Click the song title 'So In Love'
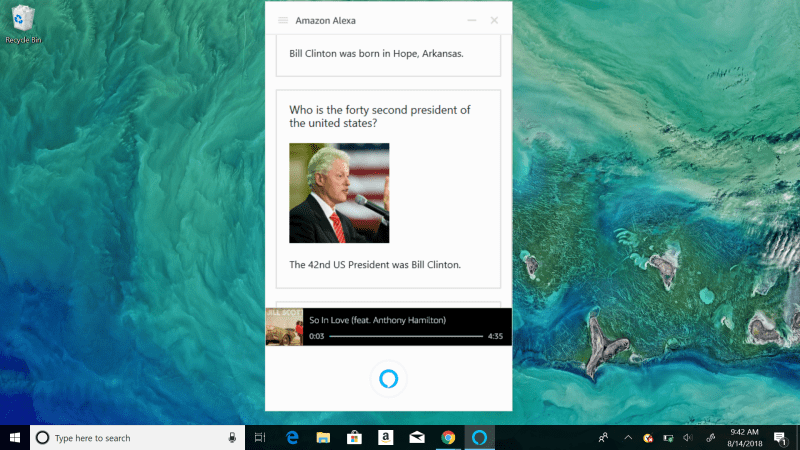Viewport: 800px width, 450px height. coord(378,320)
